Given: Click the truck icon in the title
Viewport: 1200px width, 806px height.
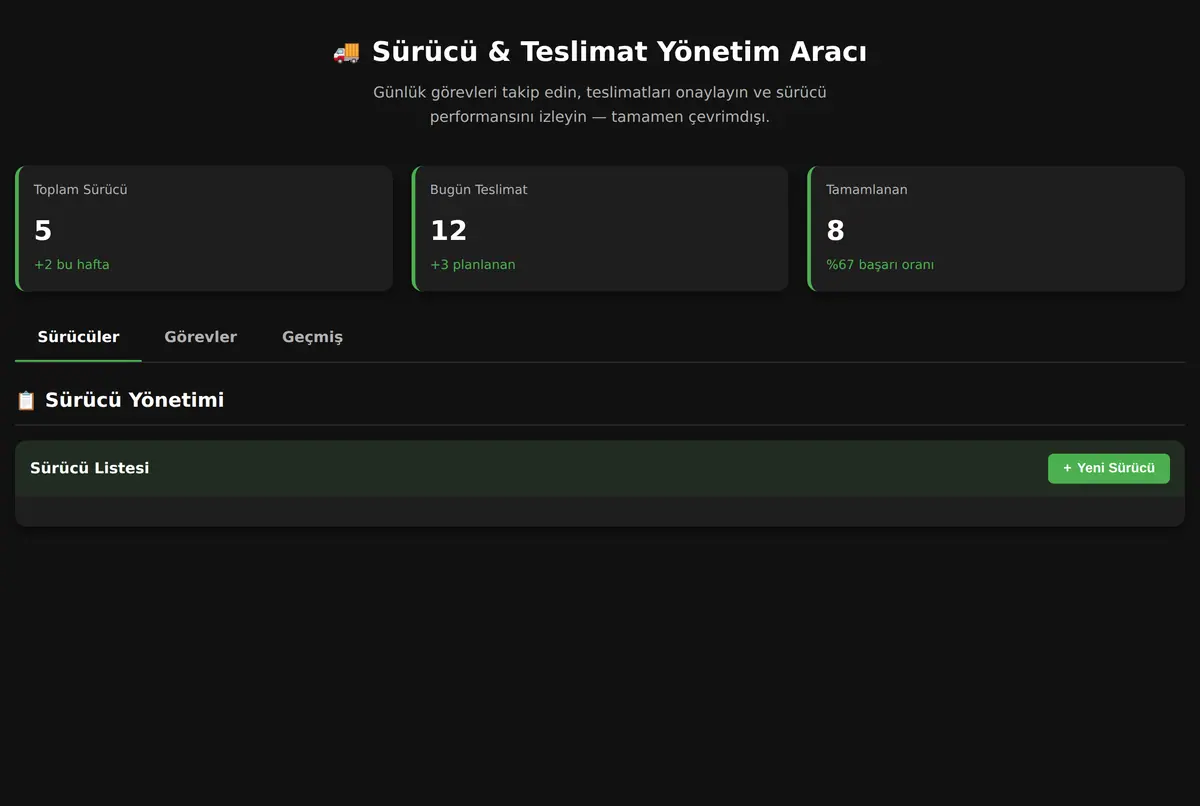Looking at the screenshot, I should click(x=346, y=52).
